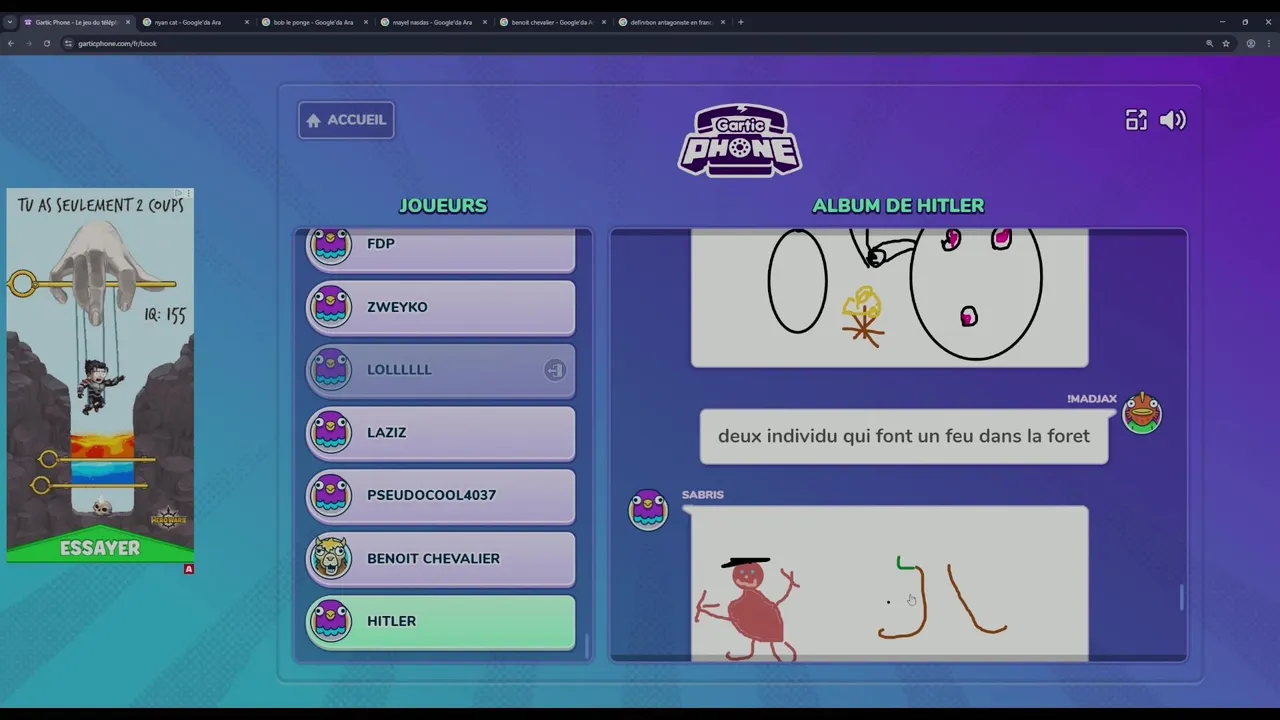Click !MADJAX's avatar in album
The width and height of the screenshot is (1280, 720).
click(1142, 413)
